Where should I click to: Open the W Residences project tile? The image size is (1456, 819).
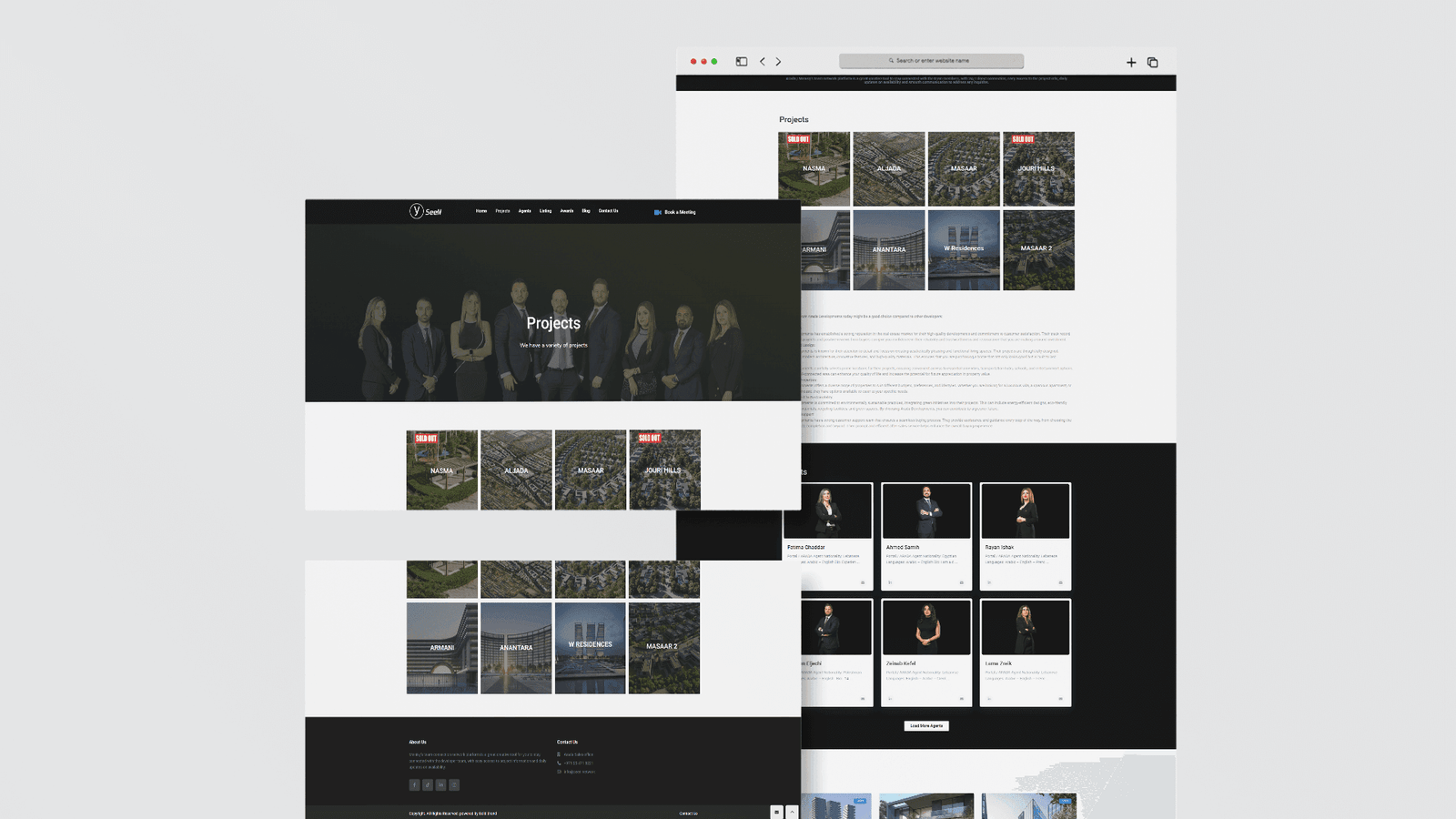(x=590, y=648)
